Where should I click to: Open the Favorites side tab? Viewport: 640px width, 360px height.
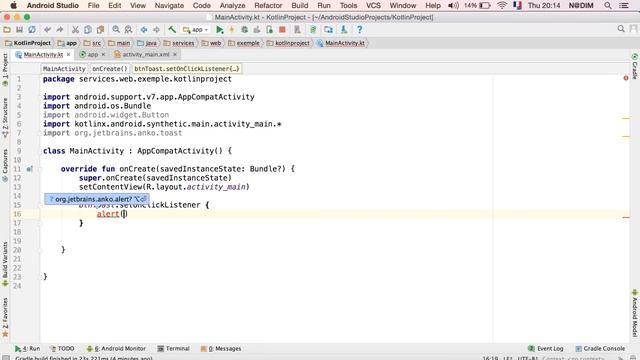click(x=5, y=317)
